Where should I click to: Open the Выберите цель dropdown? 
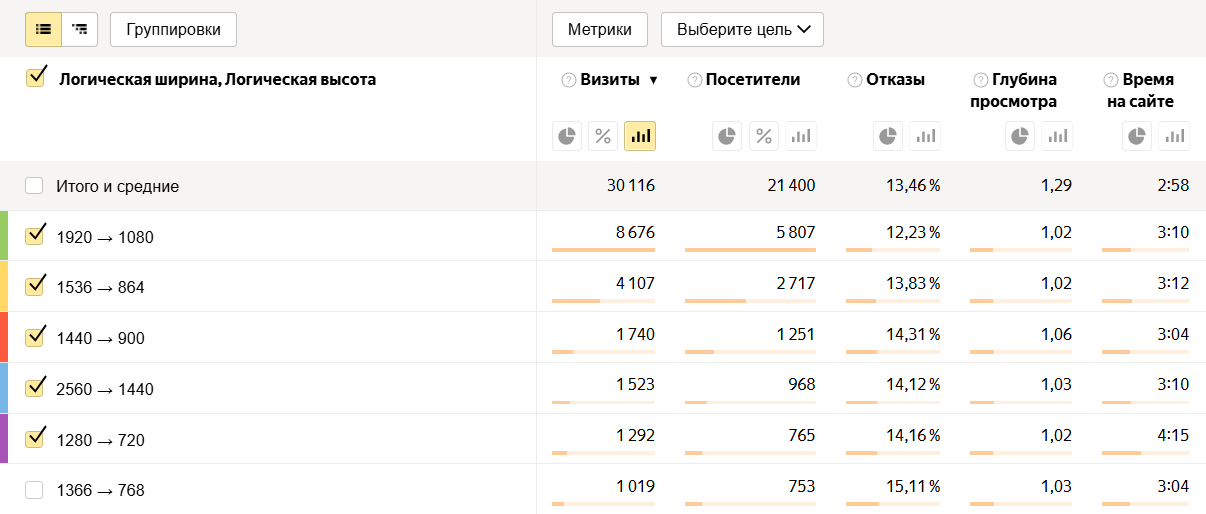742,30
